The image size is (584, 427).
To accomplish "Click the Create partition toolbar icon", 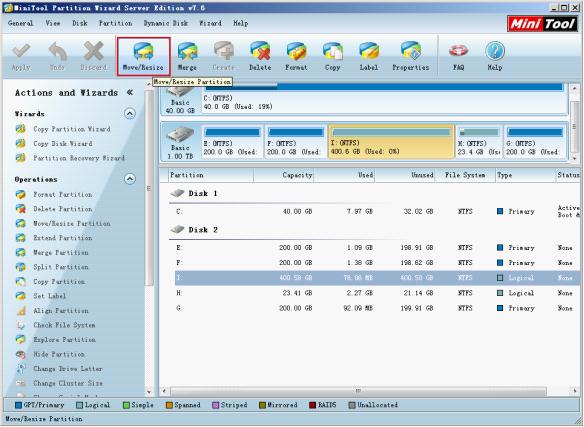I will 223,56.
